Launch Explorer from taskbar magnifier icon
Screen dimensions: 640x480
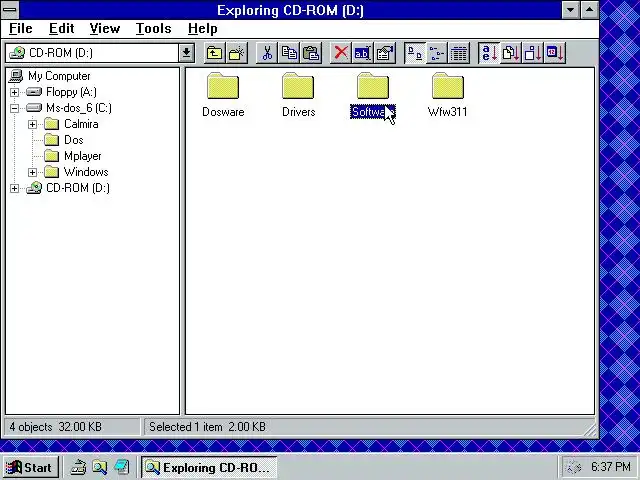click(x=100, y=467)
